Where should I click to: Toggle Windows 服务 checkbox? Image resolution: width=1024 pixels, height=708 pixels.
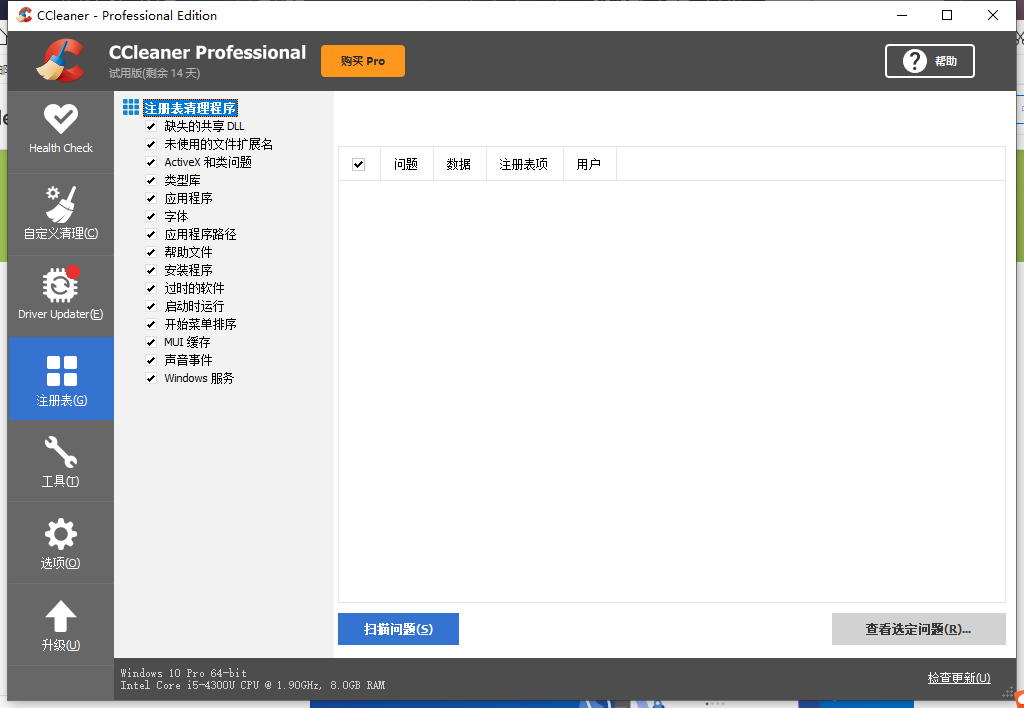pyautogui.click(x=151, y=378)
